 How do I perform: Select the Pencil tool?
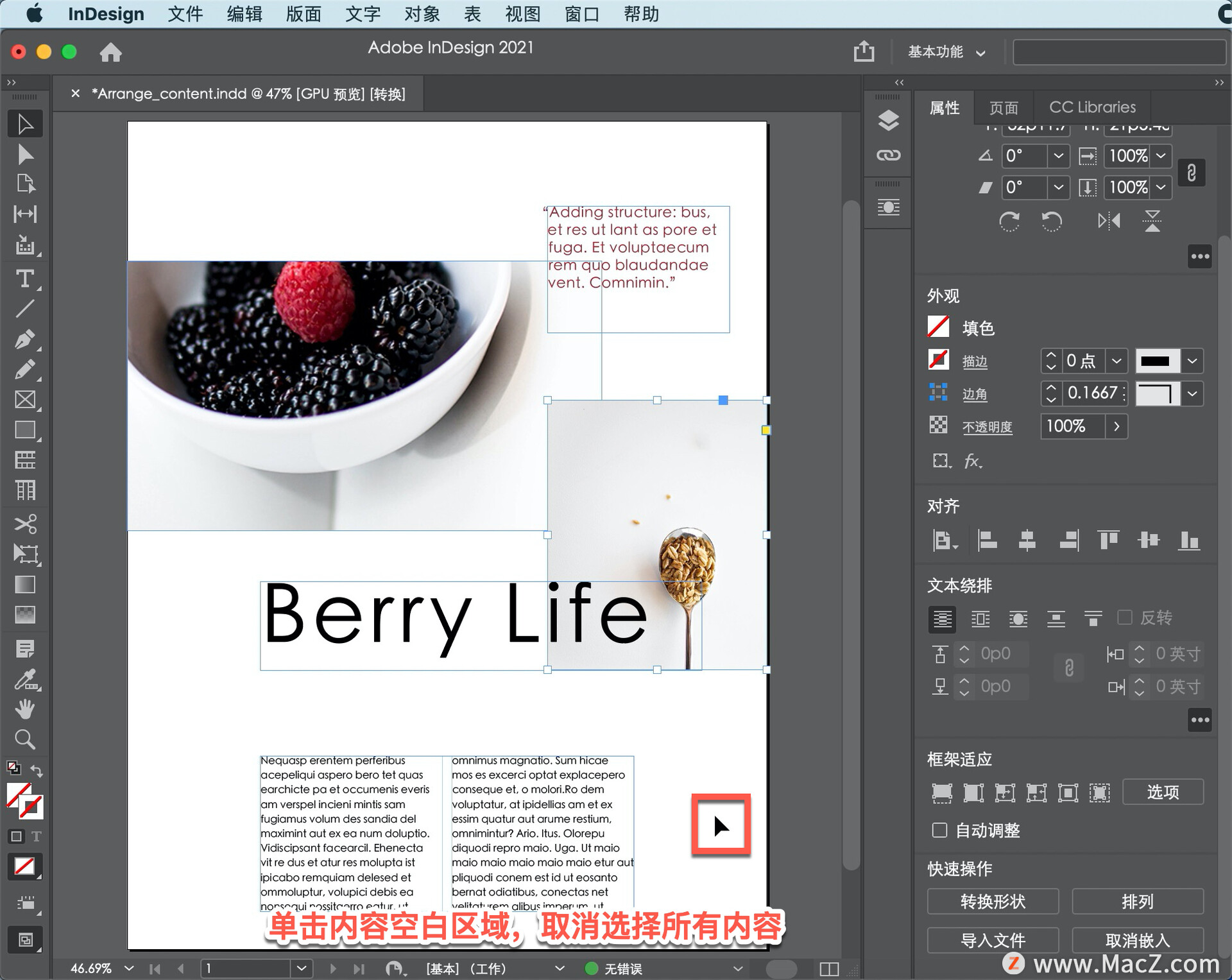(25, 370)
